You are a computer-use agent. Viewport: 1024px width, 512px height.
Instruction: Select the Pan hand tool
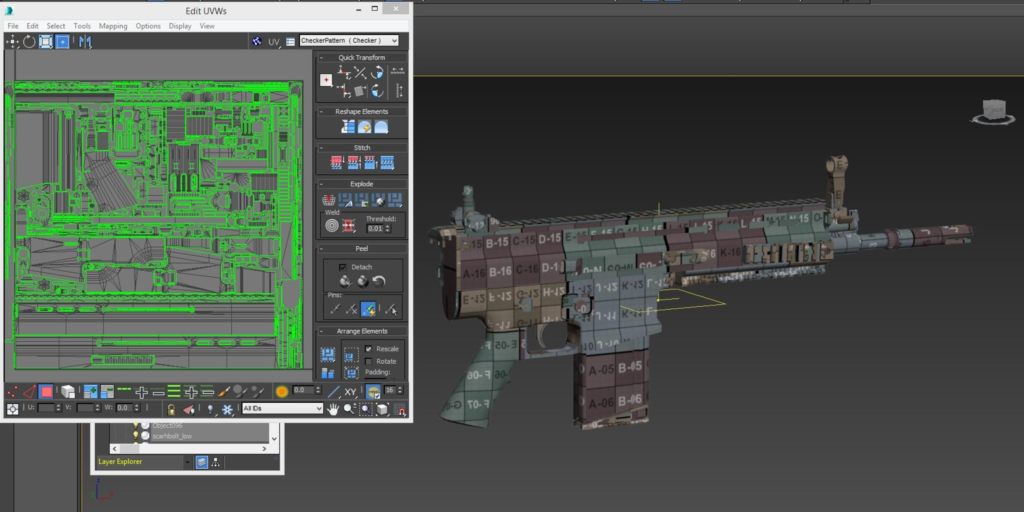[x=333, y=409]
